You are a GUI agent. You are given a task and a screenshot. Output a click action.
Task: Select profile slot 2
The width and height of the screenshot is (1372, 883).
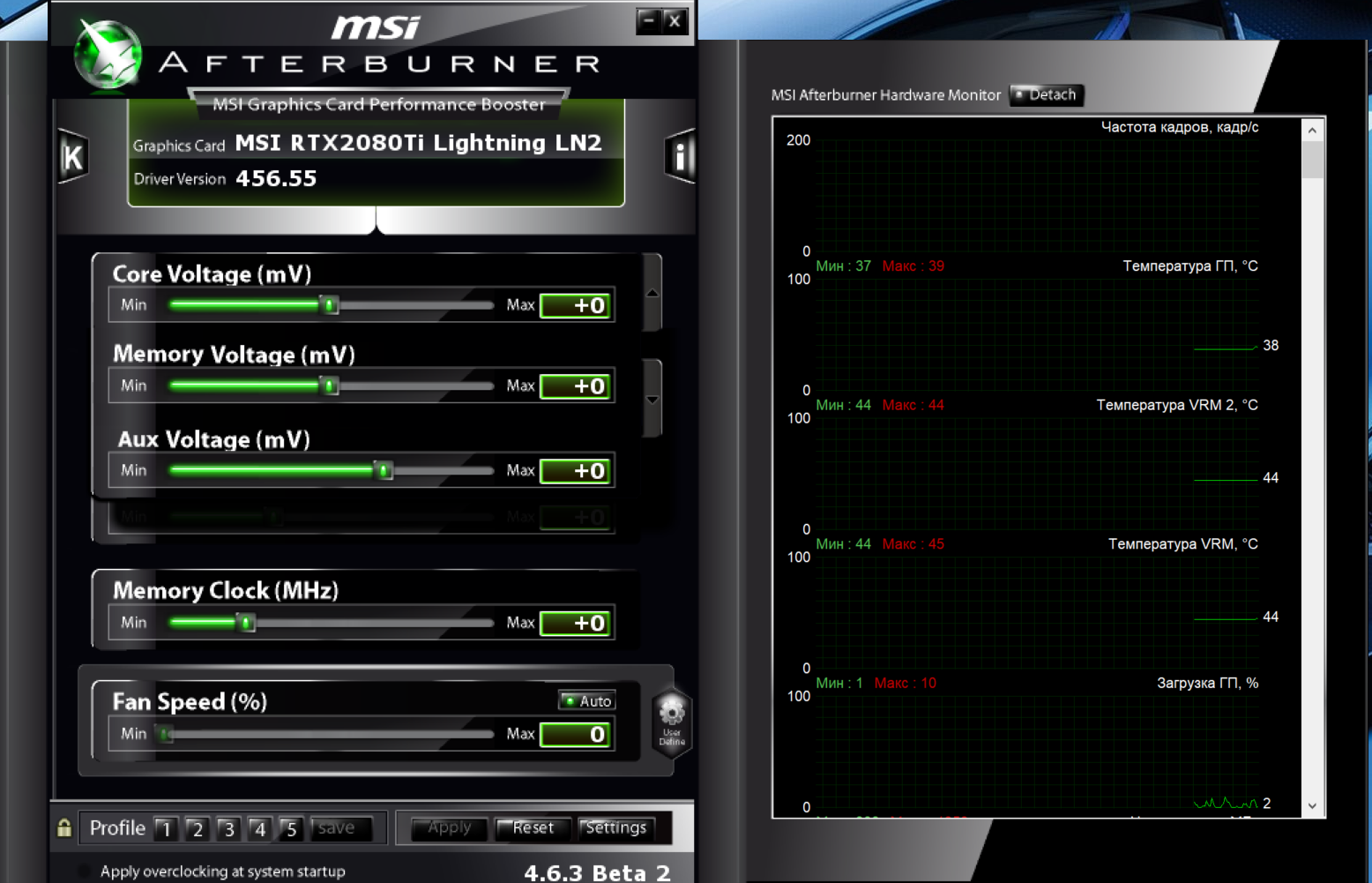click(197, 828)
